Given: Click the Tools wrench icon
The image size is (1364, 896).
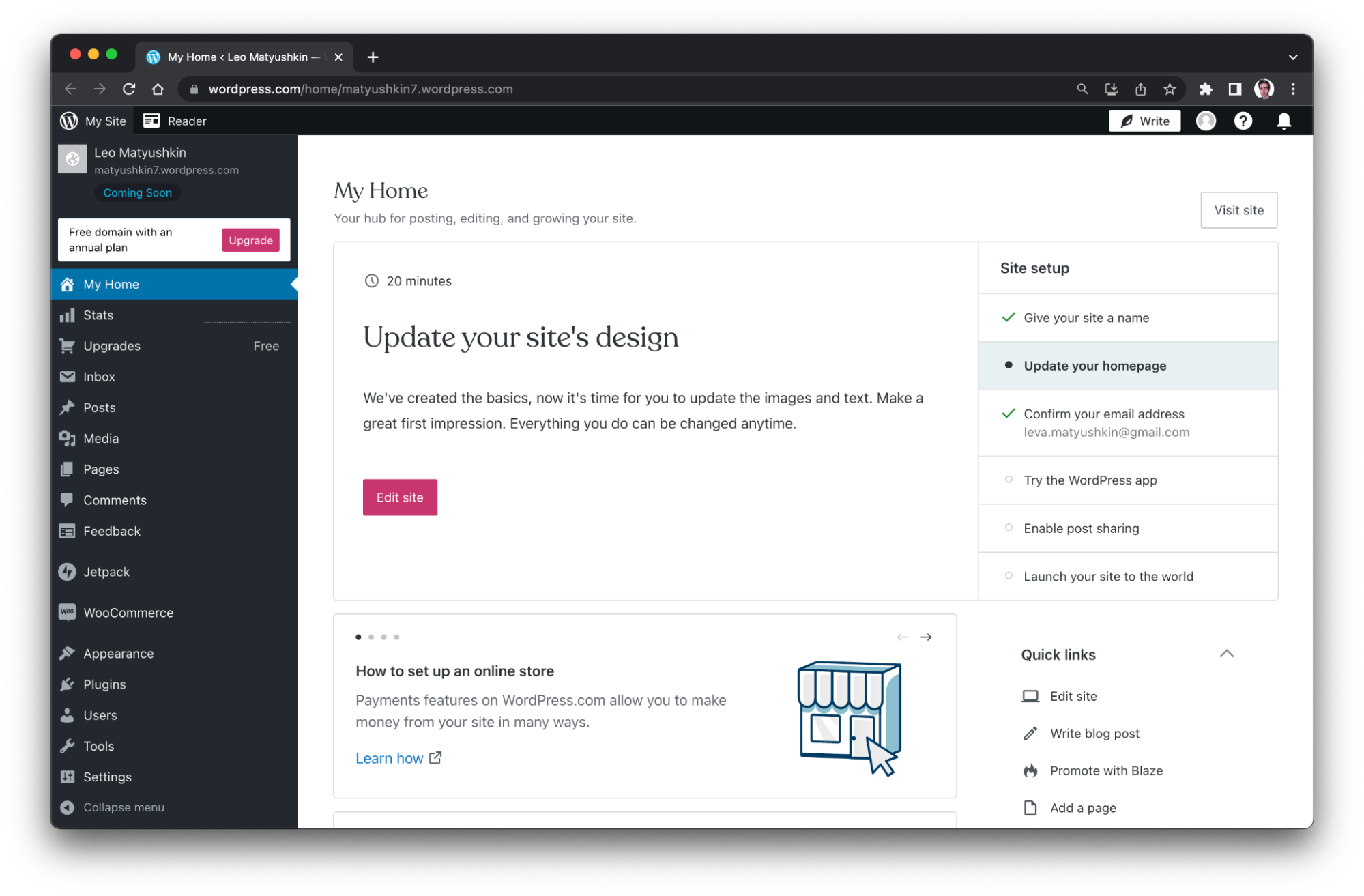Looking at the screenshot, I should point(67,746).
